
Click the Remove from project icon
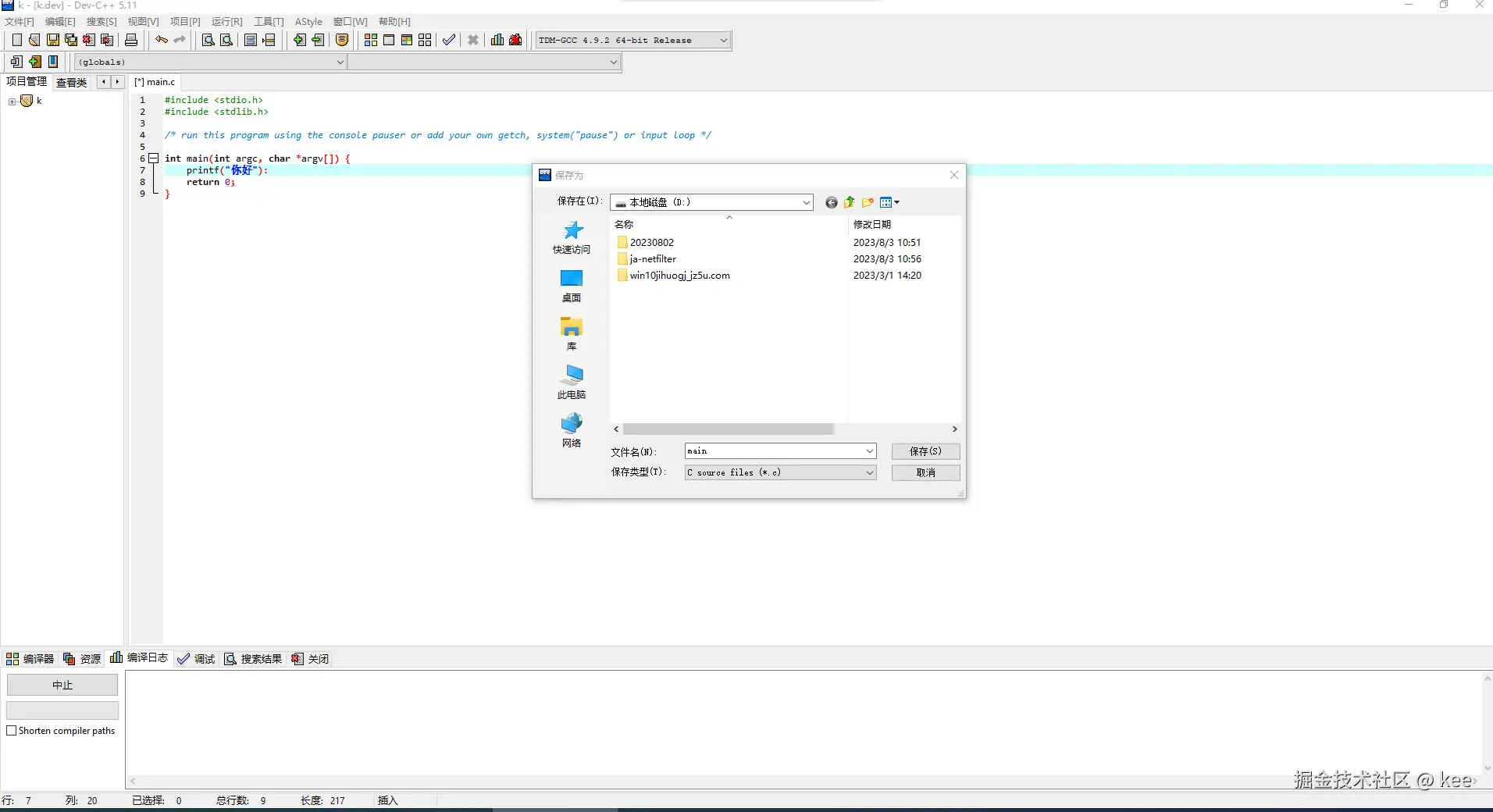(x=318, y=40)
